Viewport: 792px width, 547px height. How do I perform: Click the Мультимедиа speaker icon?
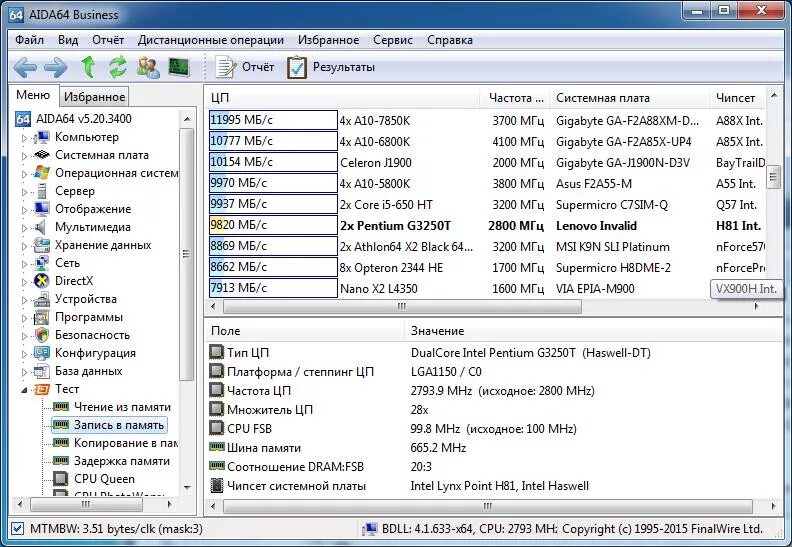[40, 227]
